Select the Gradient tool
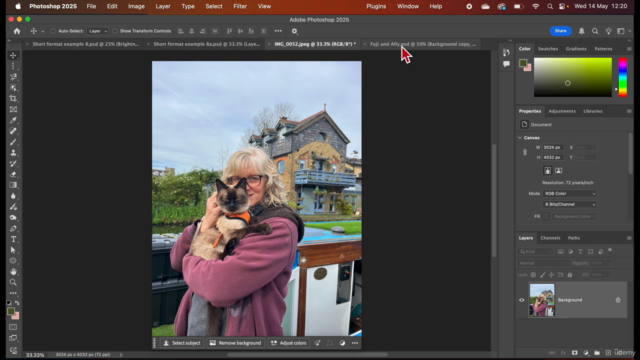The height and width of the screenshot is (360, 640). point(13,185)
